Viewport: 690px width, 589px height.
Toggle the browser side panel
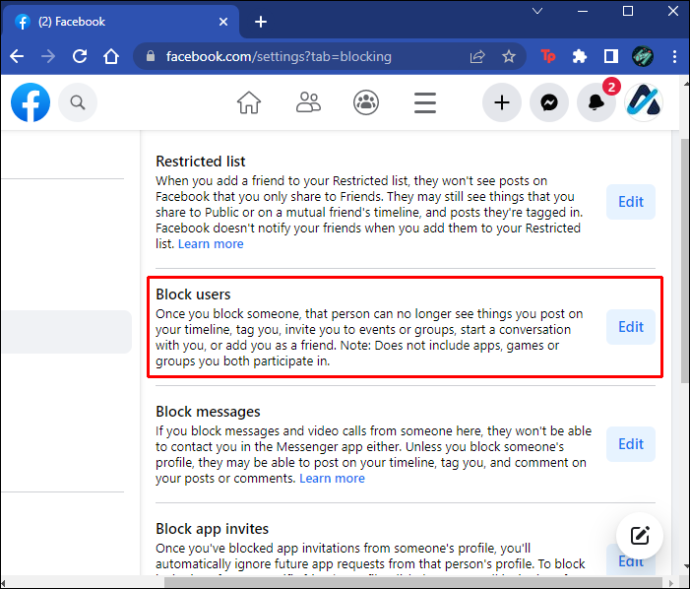coord(611,56)
